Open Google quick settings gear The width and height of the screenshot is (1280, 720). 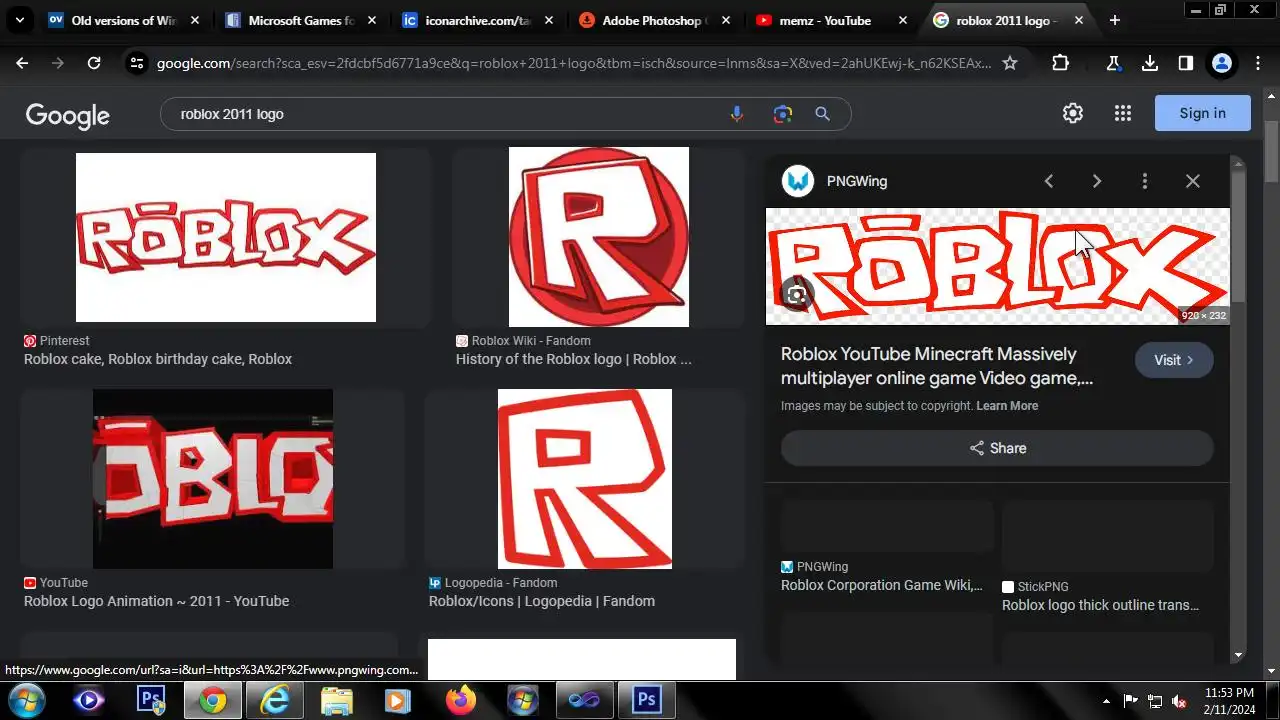click(x=1073, y=113)
